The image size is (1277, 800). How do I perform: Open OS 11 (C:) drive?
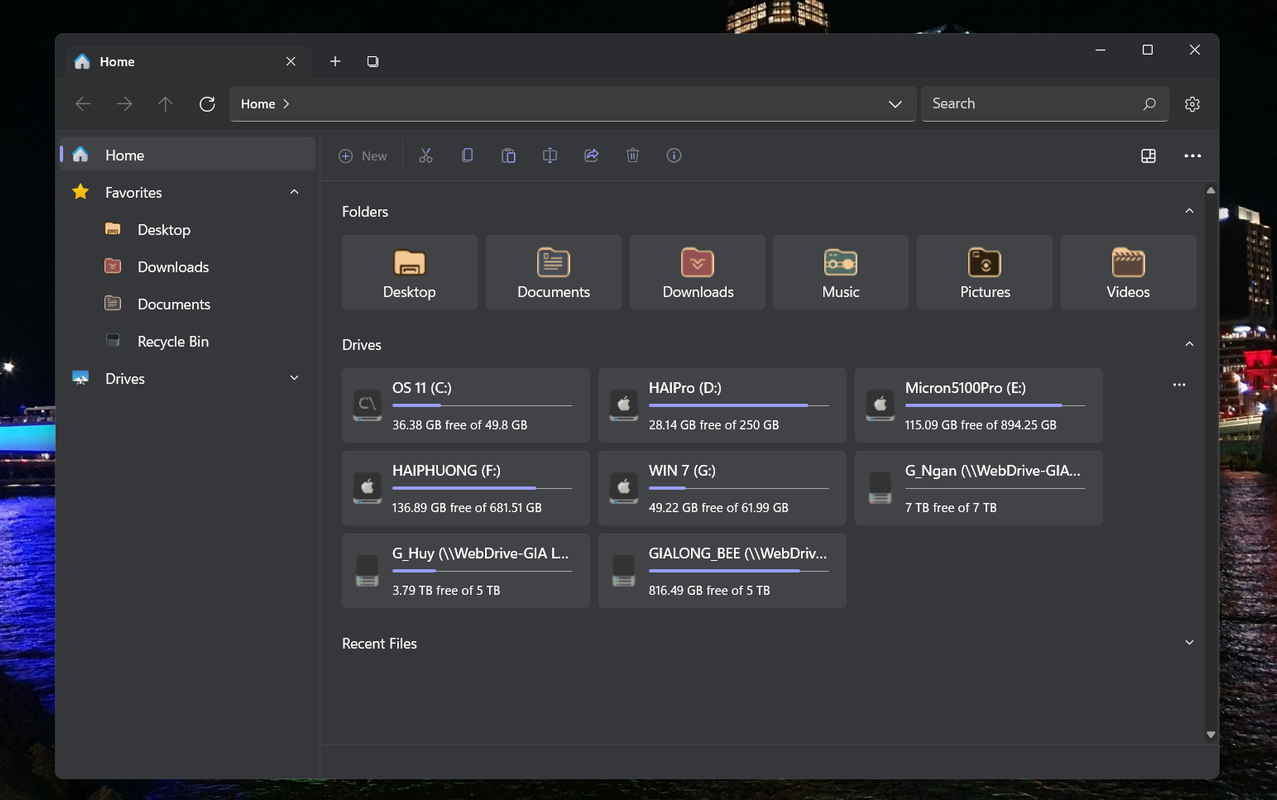pos(466,405)
